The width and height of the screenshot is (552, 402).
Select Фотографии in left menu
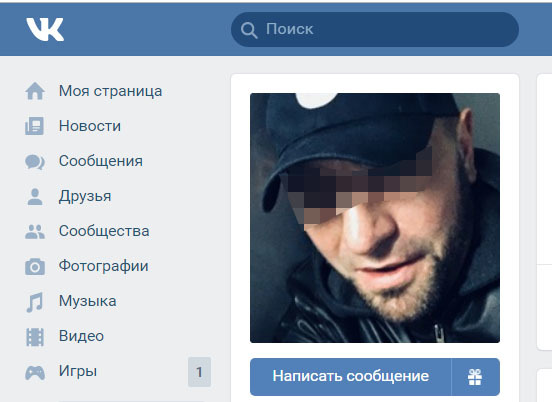pos(104,266)
